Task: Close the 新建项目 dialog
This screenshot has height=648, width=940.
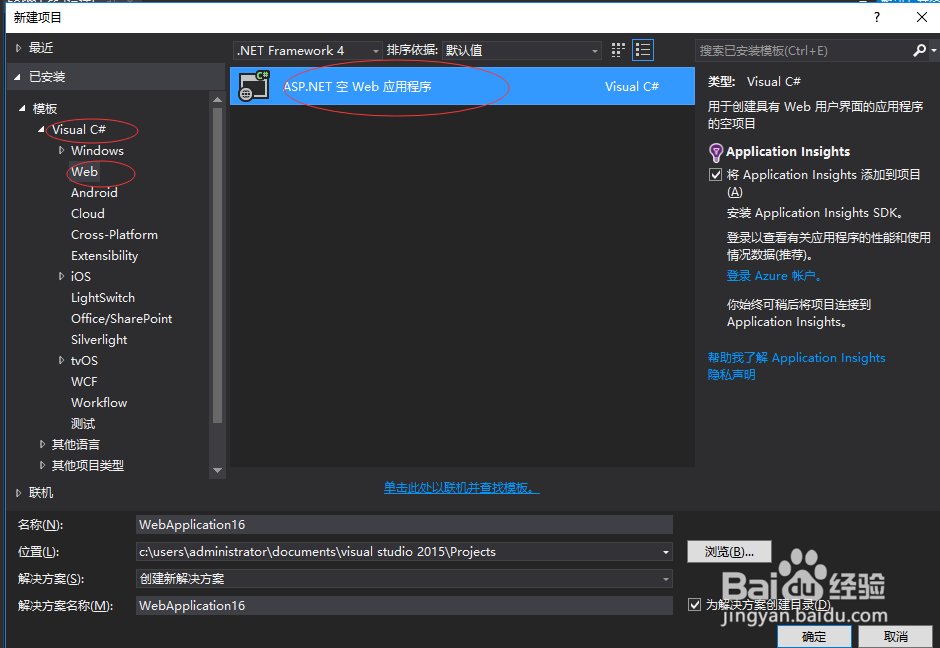Action: 921,17
